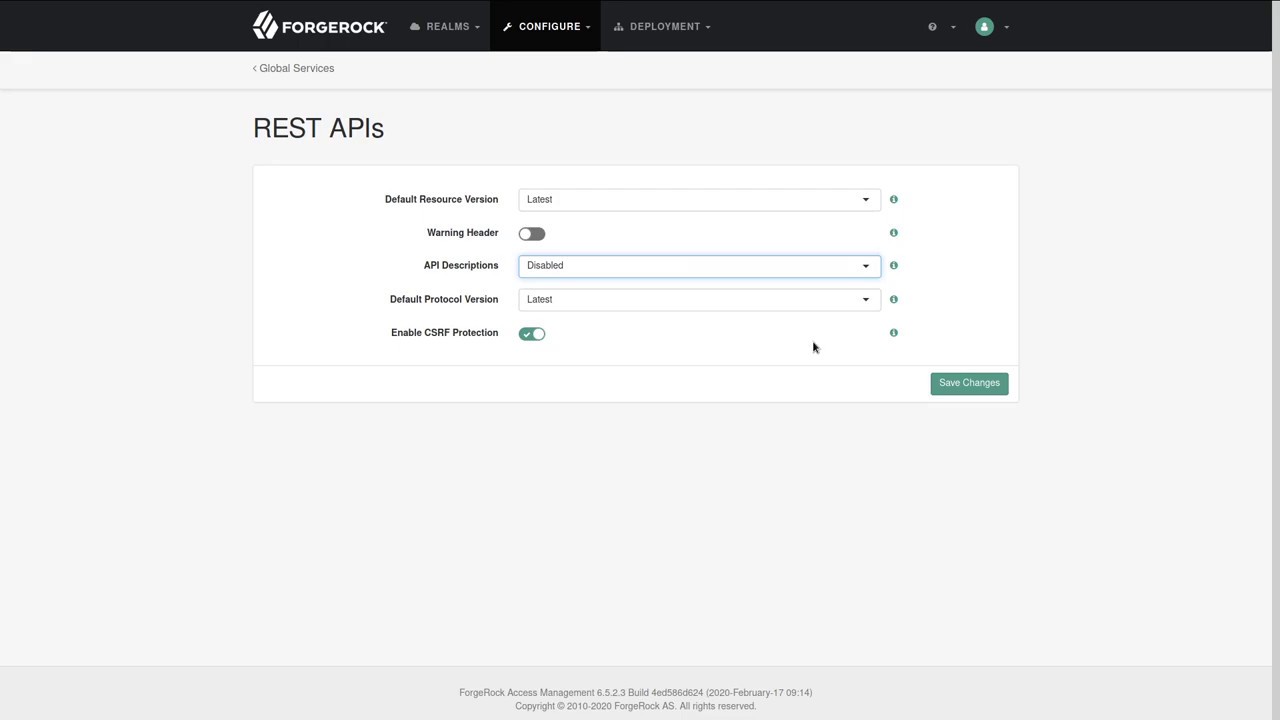
Task: Show info icon for API Descriptions
Action: pos(894,266)
